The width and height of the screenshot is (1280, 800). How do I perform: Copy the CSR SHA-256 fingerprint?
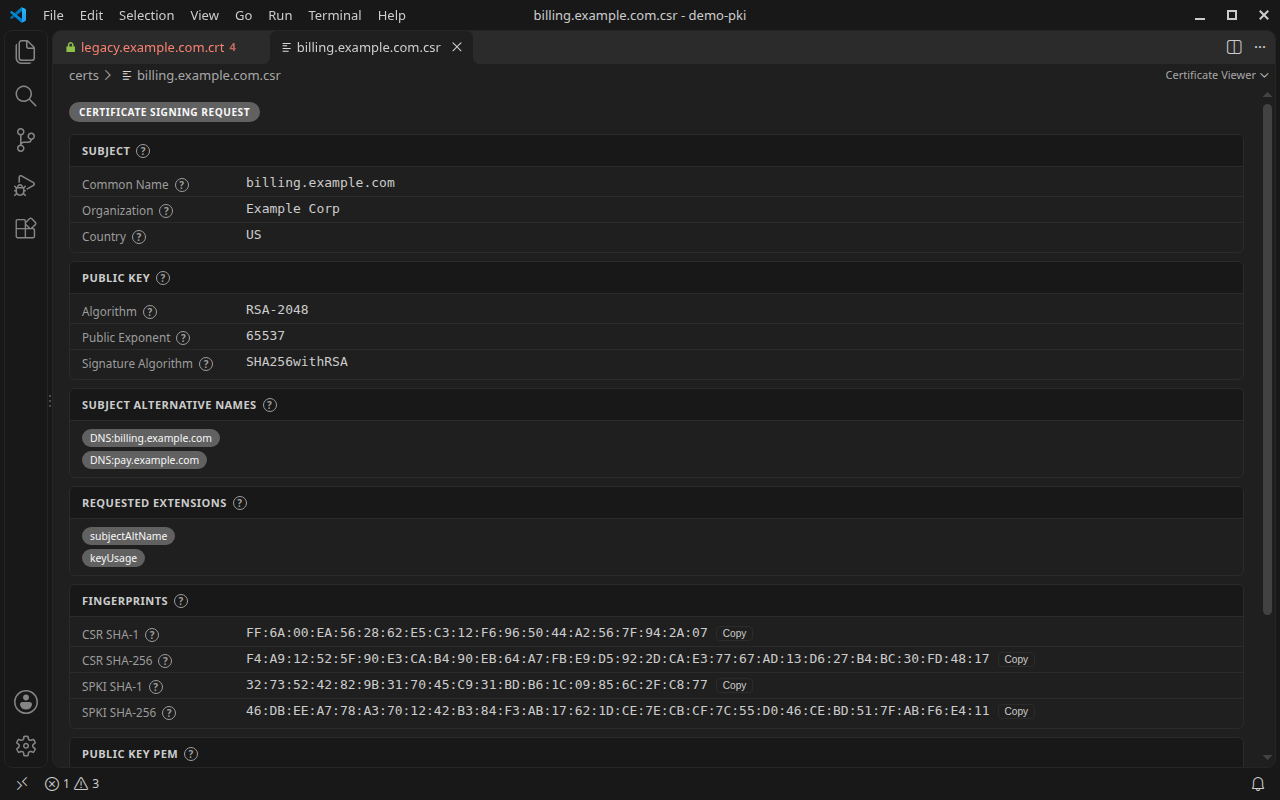[x=1016, y=659]
